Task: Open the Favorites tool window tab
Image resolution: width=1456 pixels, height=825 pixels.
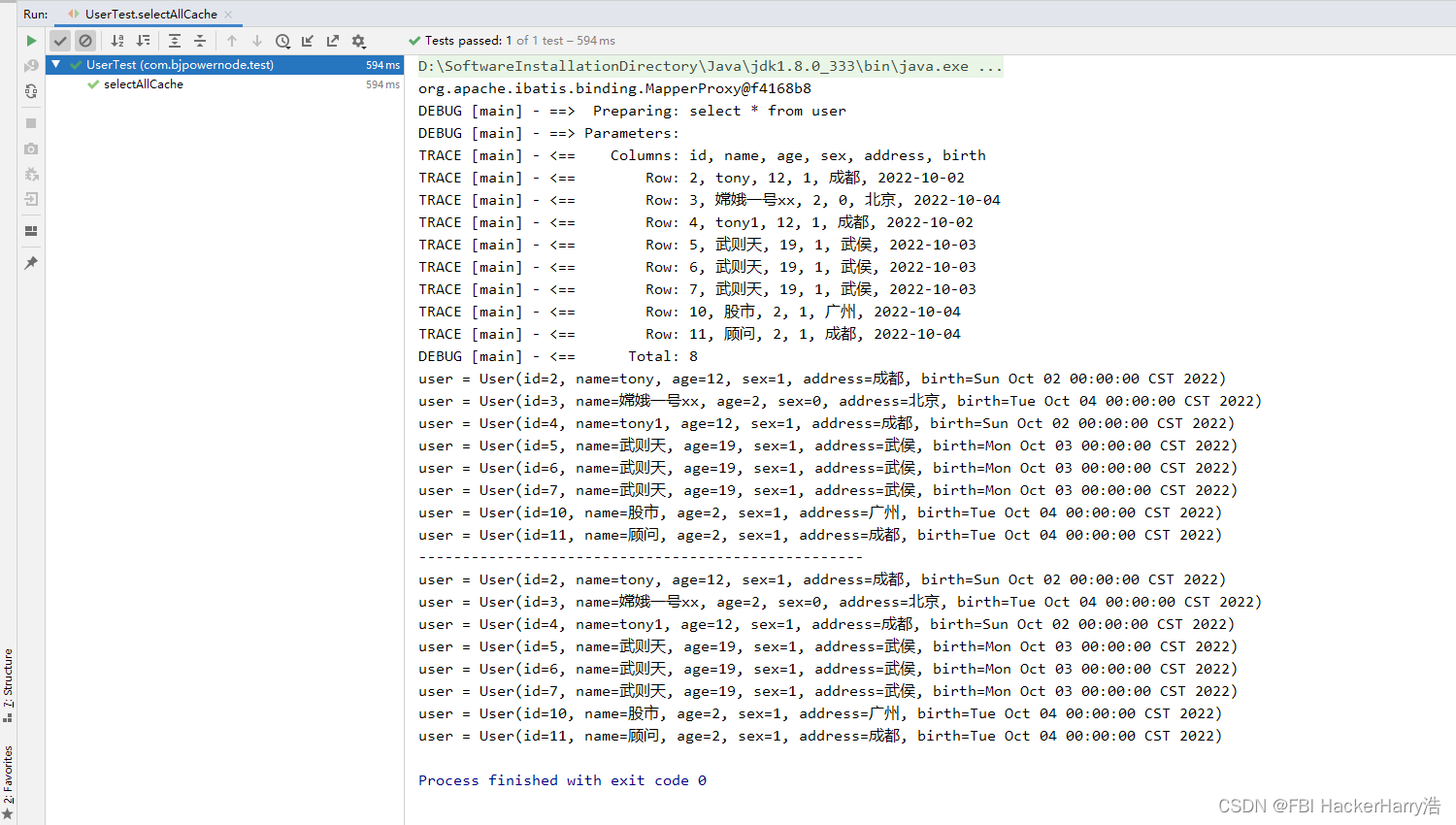Action: 8,782
